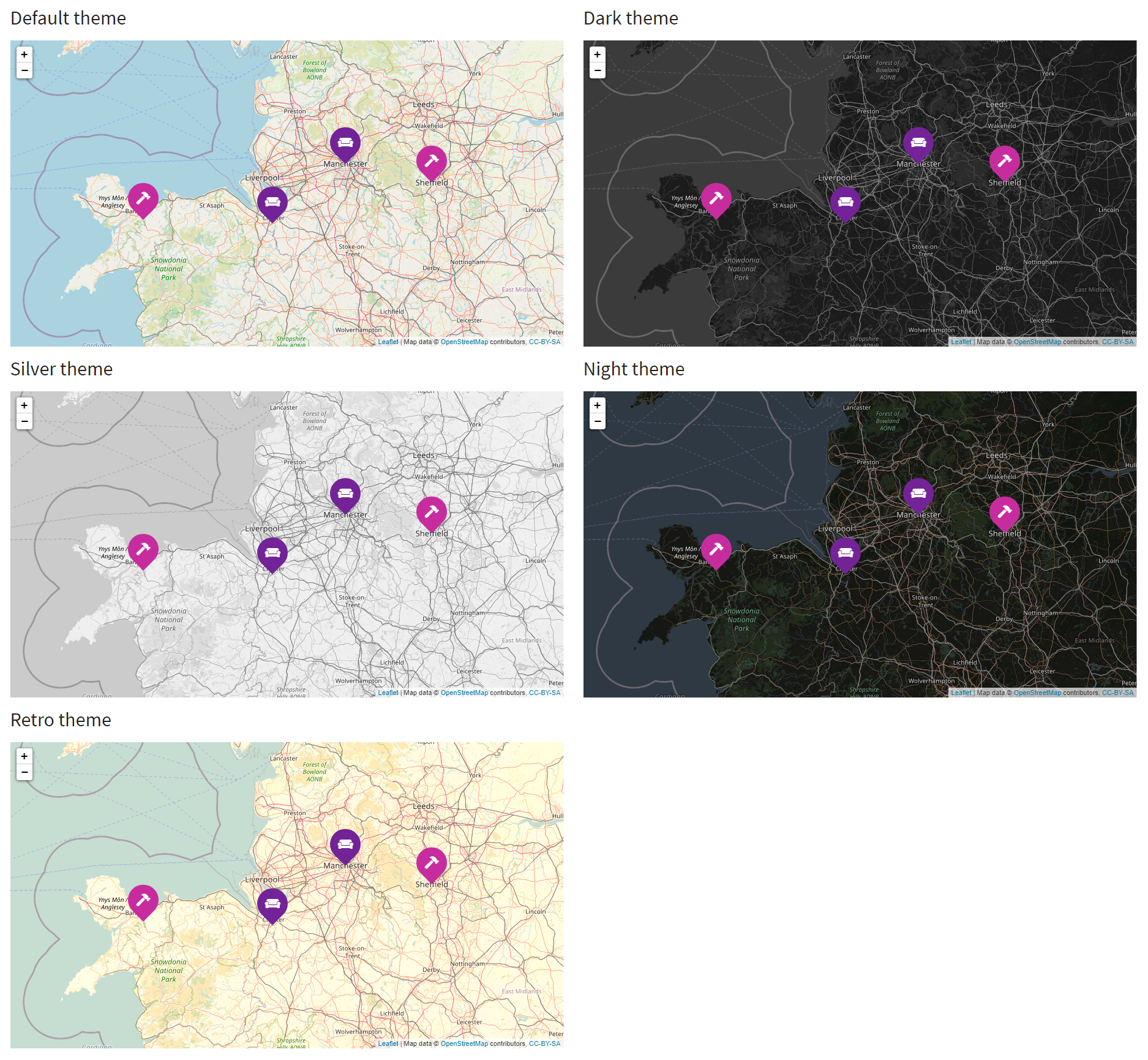
Task: Click 'Wolverhampton' label on Silver theme map
Action: pyautogui.click(x=358, y=681)
